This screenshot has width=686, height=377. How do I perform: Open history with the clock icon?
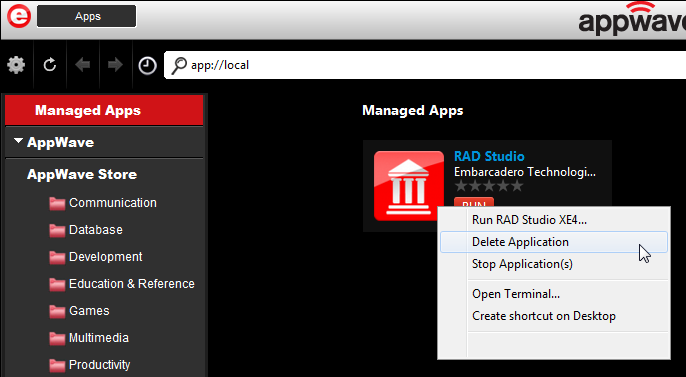[147, 66]
